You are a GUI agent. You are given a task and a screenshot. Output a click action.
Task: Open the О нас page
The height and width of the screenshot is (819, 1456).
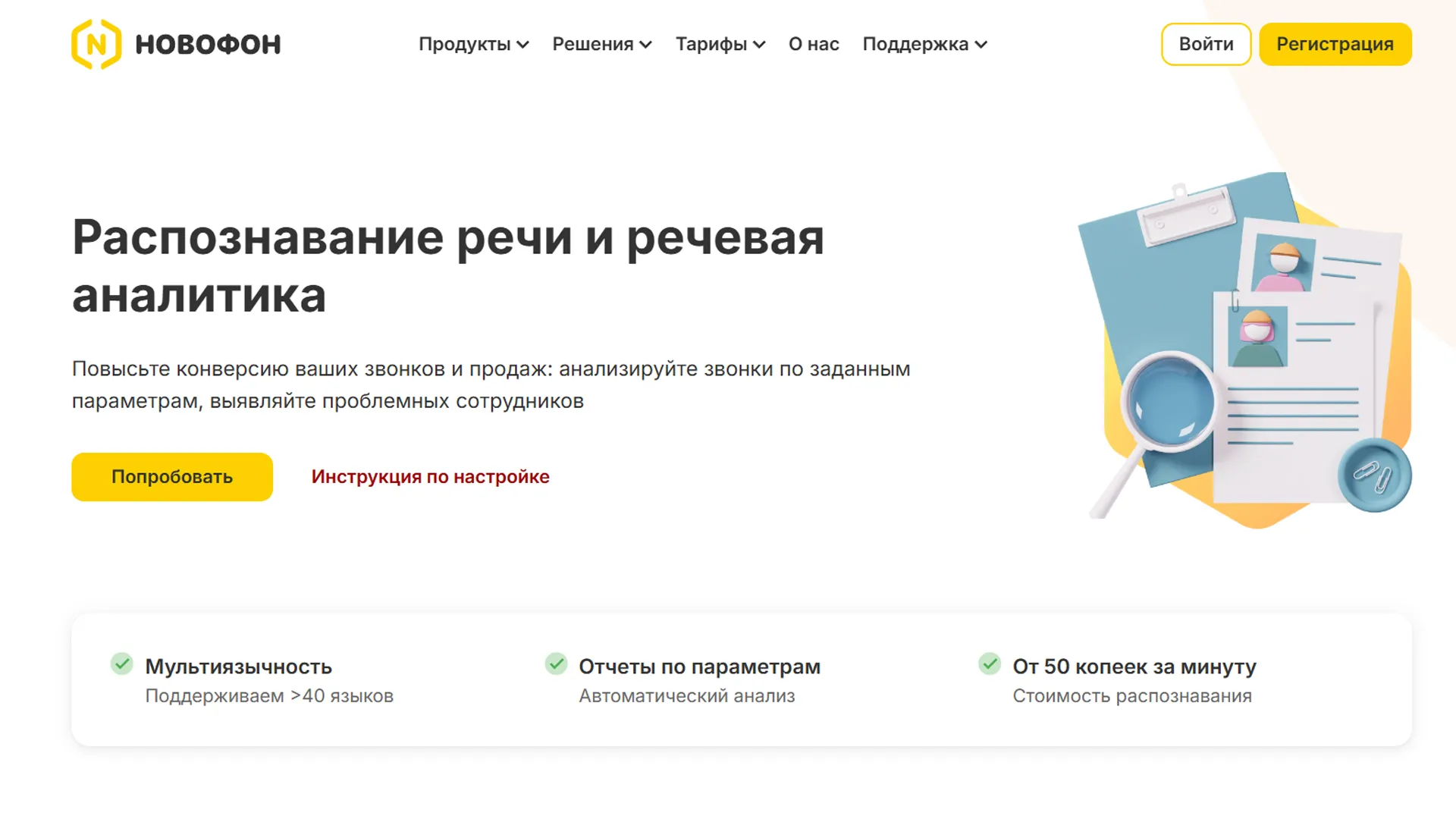tap(813, 44)
